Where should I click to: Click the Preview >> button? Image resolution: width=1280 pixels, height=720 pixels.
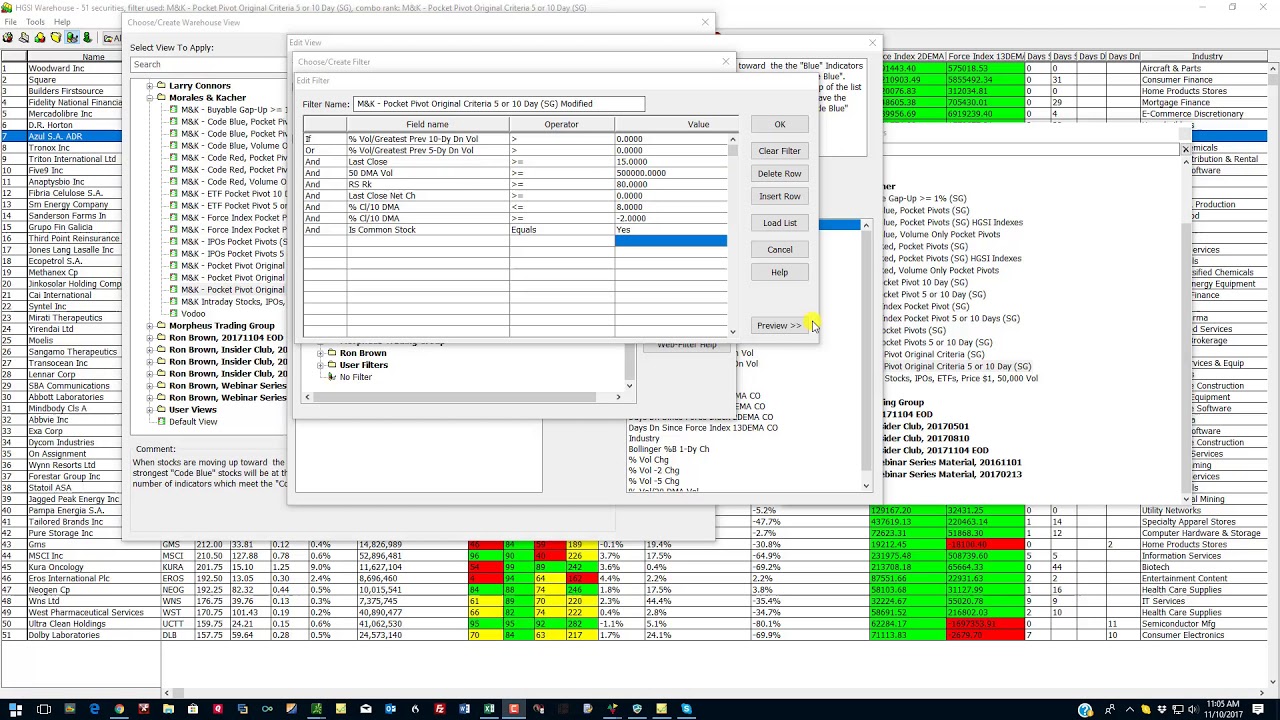pyautogui.click(x=779, y=326)
